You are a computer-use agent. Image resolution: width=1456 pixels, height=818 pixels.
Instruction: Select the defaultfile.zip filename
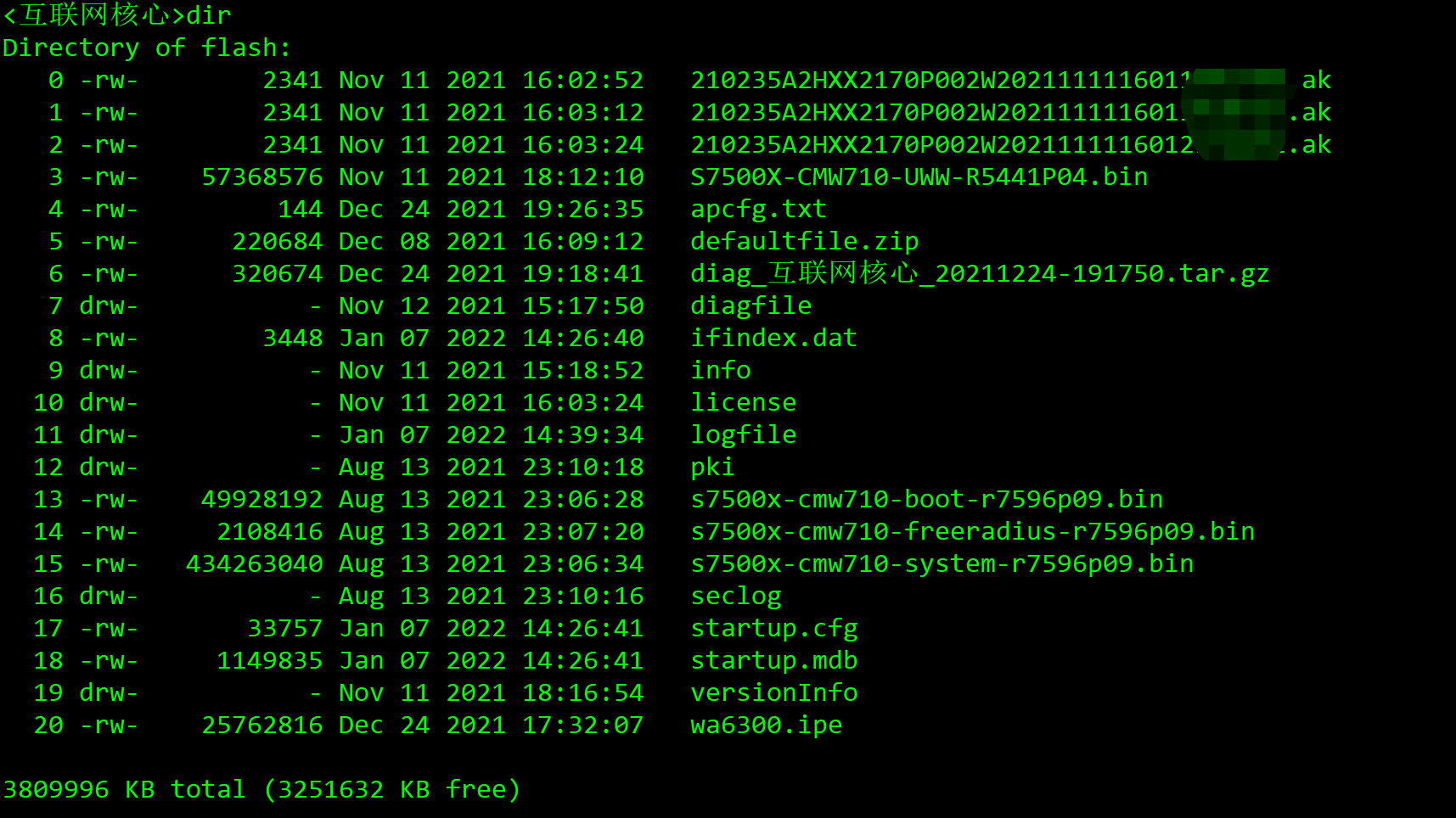(x=804, y=241)
